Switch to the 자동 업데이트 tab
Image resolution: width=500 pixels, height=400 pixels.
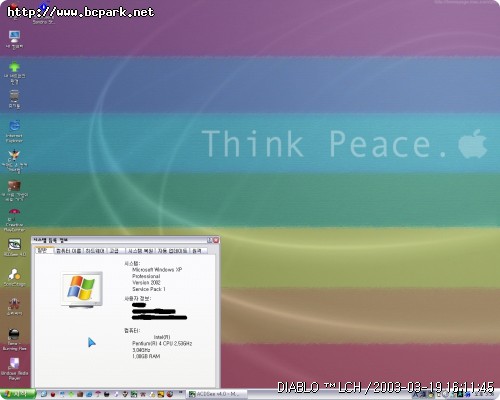[x=172, y=251]
